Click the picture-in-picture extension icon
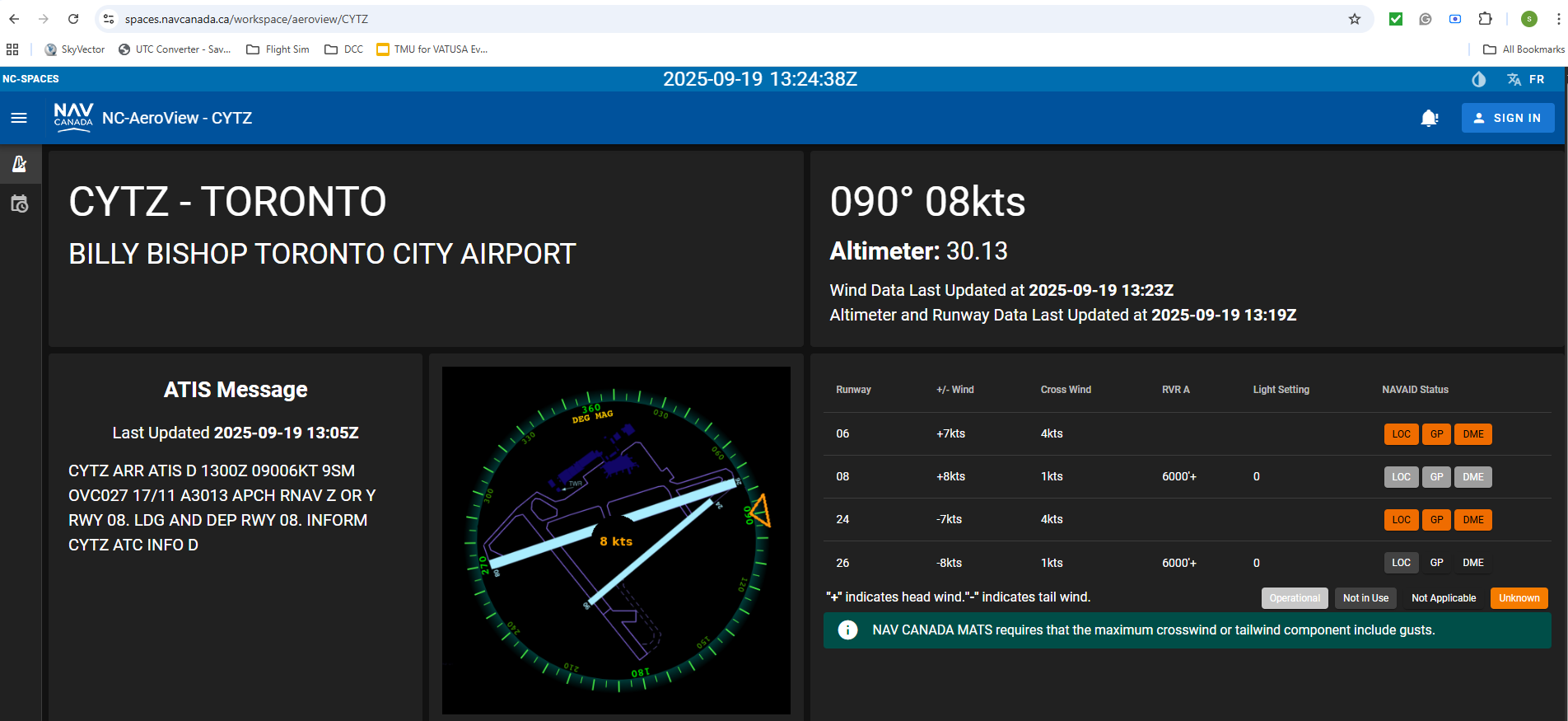The image size is (1568, 721). [x=1455, y=19]
